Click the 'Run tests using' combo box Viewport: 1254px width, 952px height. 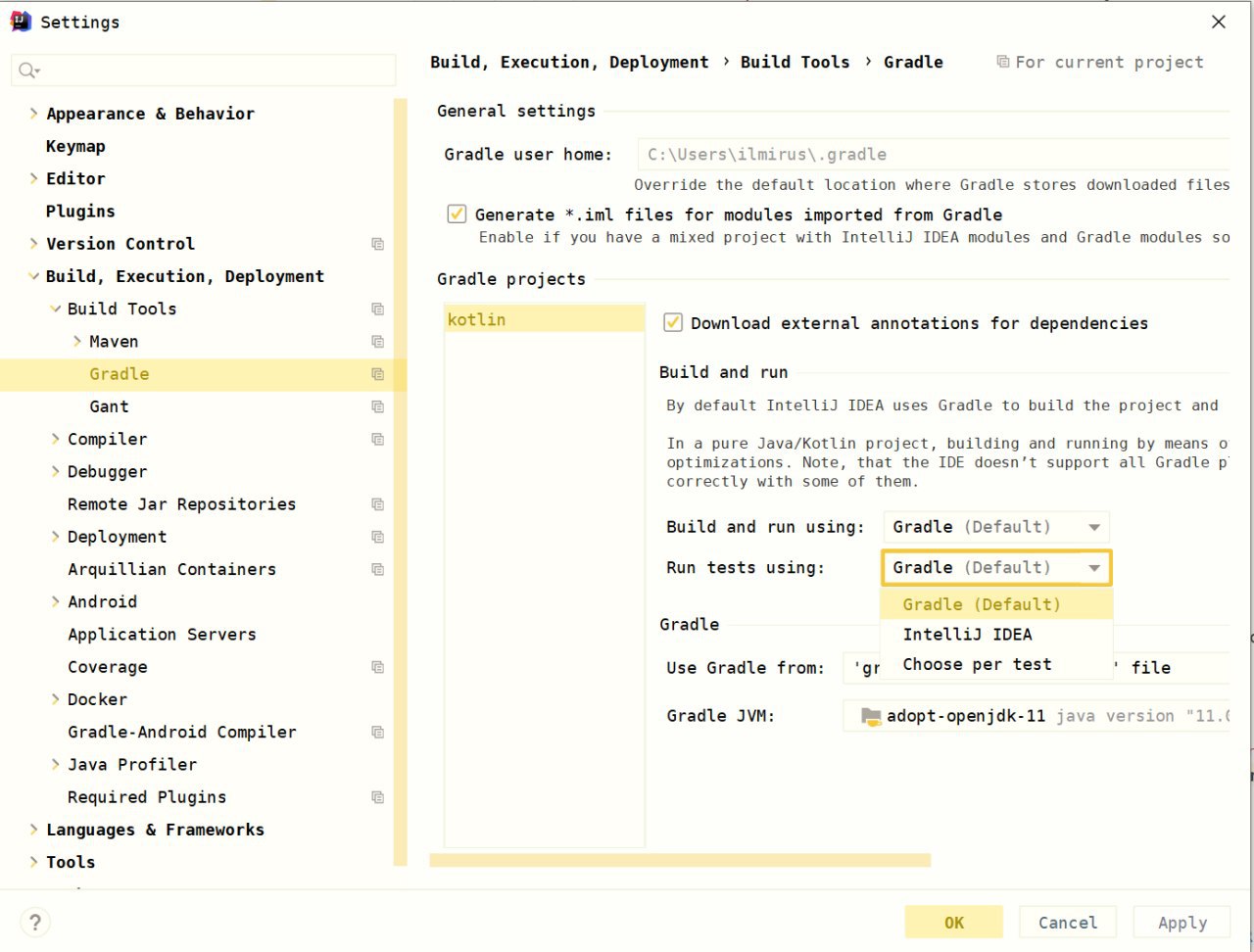[996, 568]
